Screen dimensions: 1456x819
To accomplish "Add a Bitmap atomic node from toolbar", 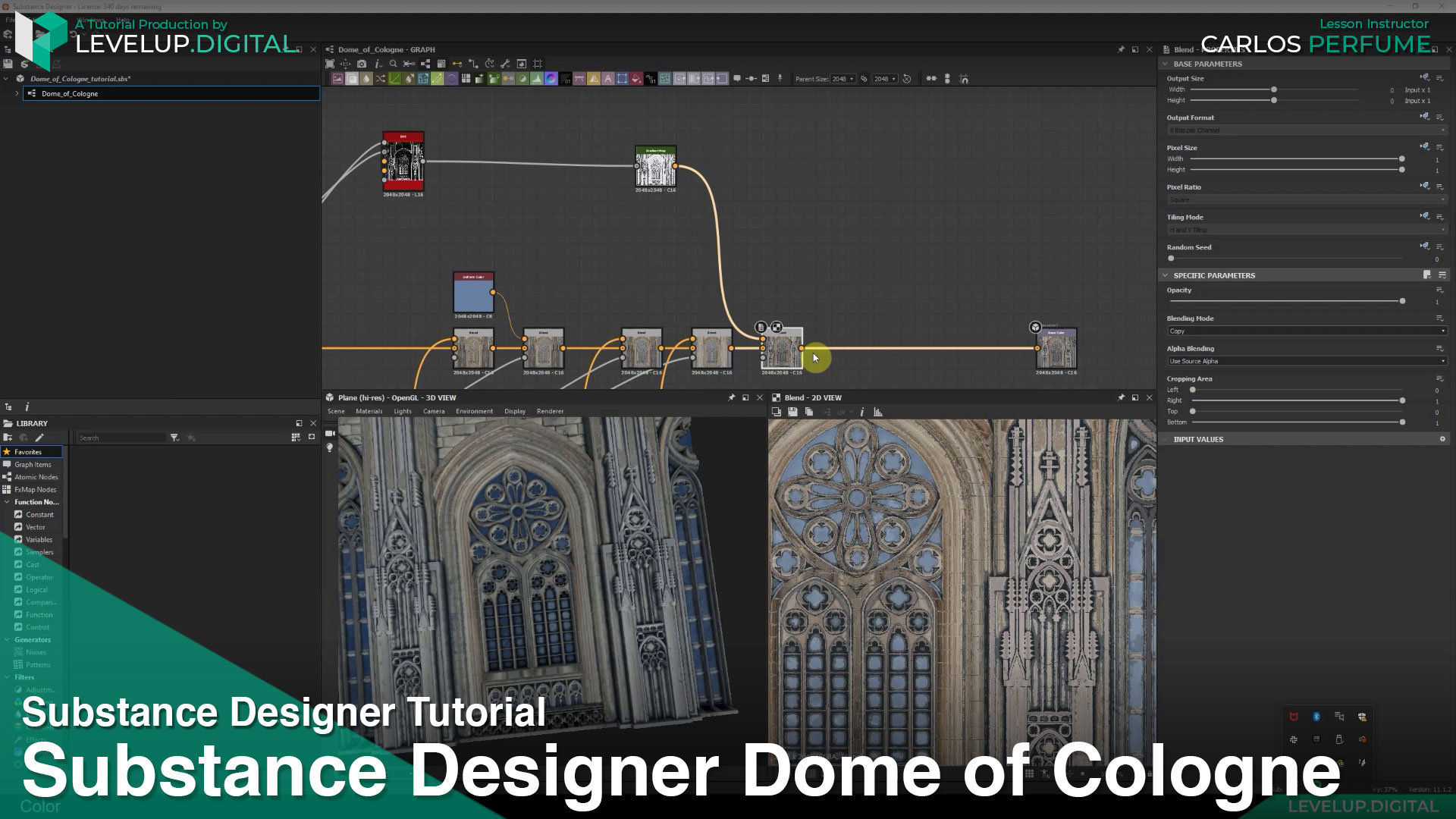I will point(337,79).
